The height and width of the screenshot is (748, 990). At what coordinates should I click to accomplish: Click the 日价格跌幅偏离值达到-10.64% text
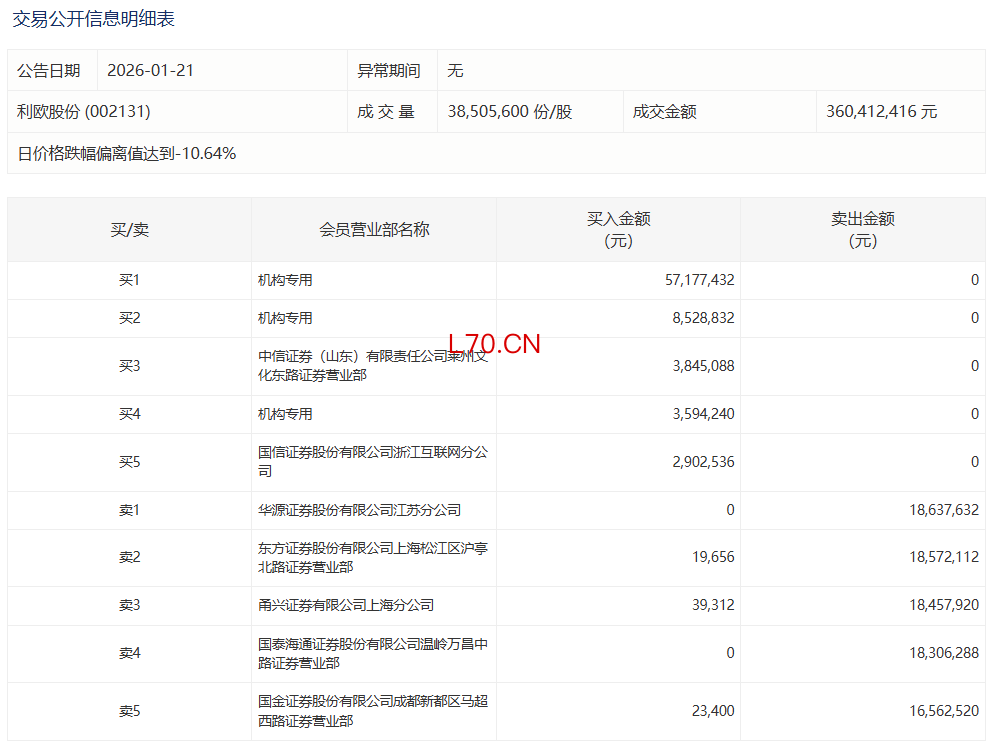tap(127, 154)
